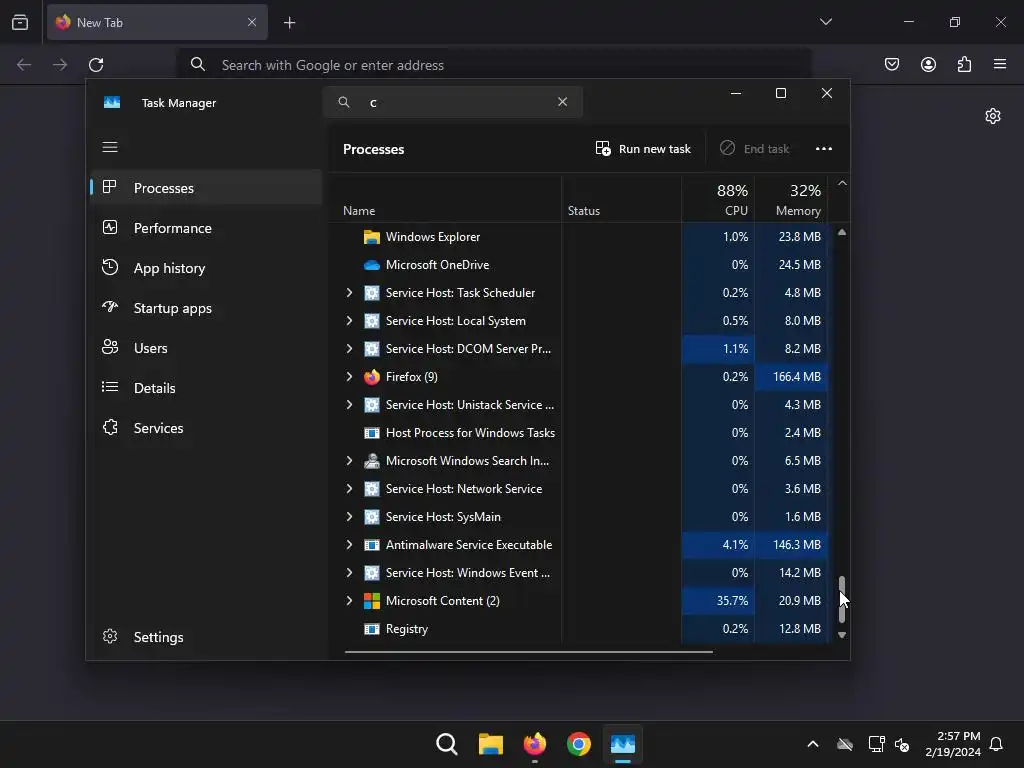The height and width of the screenshot is (768, 1024).
Task: Open Chrome from taskbar
Action: [579, 744]
